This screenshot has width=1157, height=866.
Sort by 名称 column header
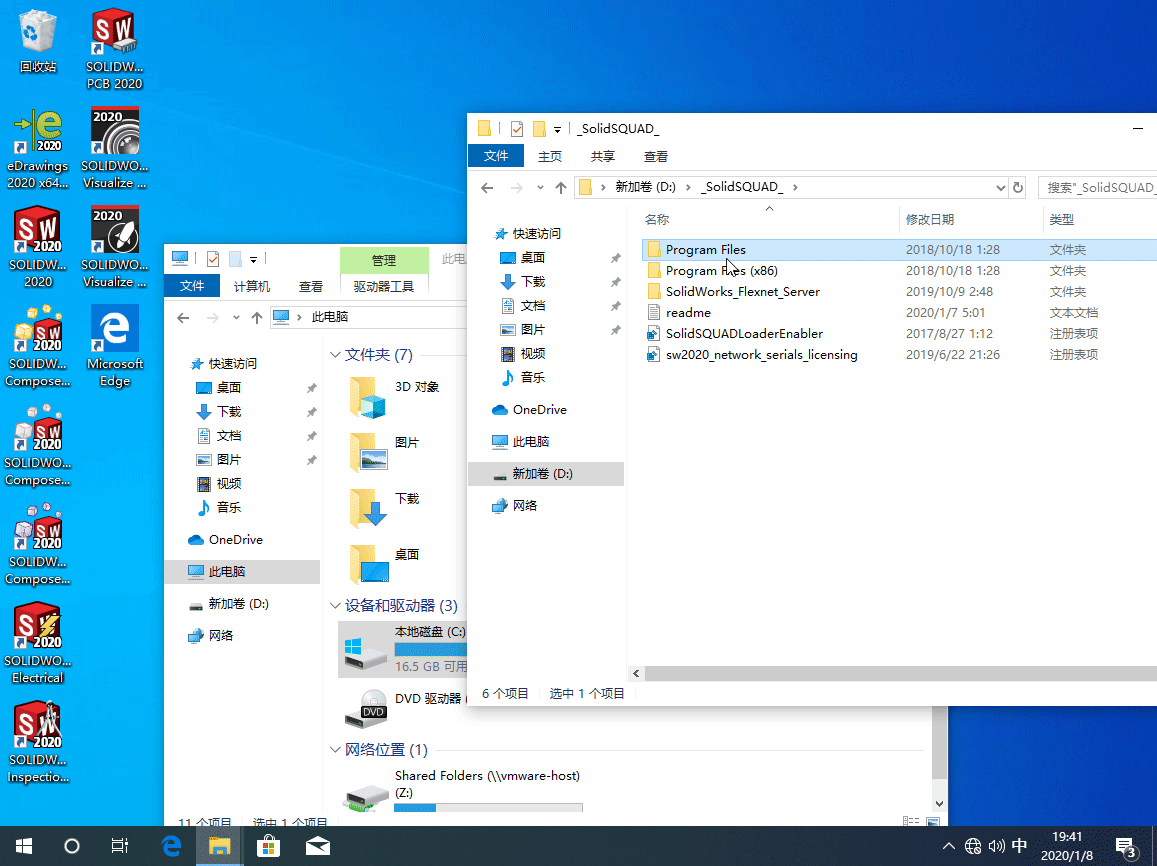pos(657,220)
